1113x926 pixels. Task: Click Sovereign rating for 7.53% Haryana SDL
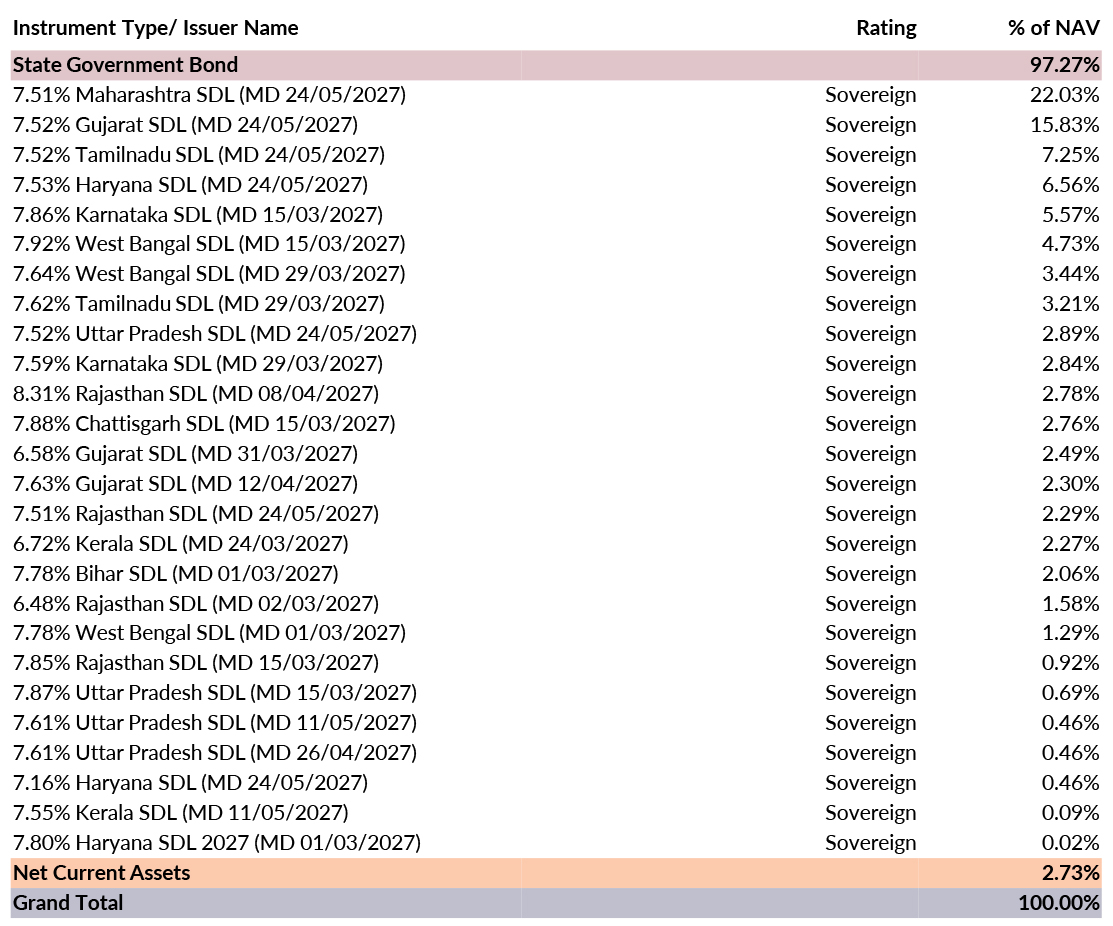coord(870,185)
